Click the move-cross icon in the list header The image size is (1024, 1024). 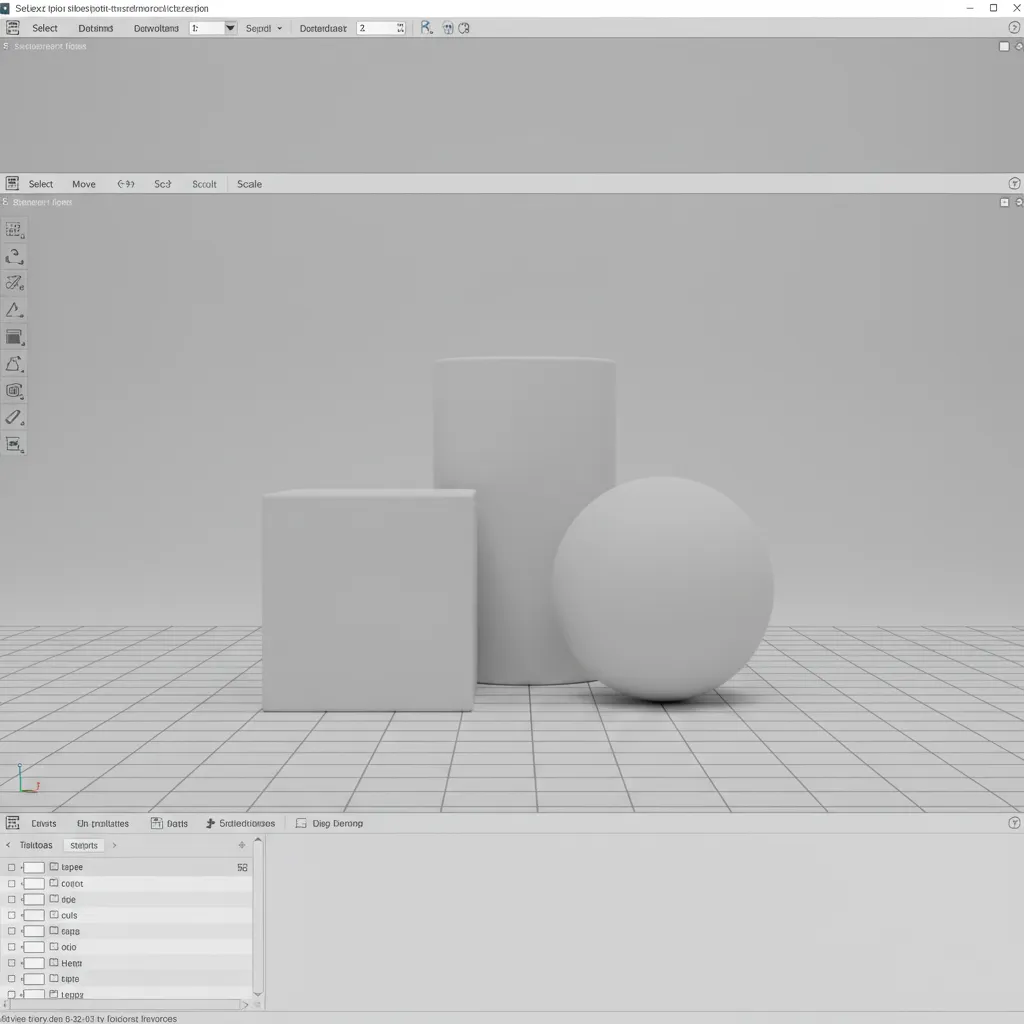coord(242,845)
